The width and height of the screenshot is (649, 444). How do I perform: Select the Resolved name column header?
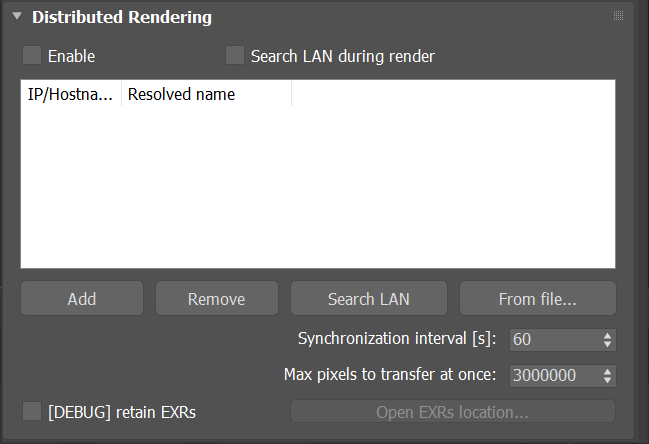pyautogui.click(x=207, y=94)
